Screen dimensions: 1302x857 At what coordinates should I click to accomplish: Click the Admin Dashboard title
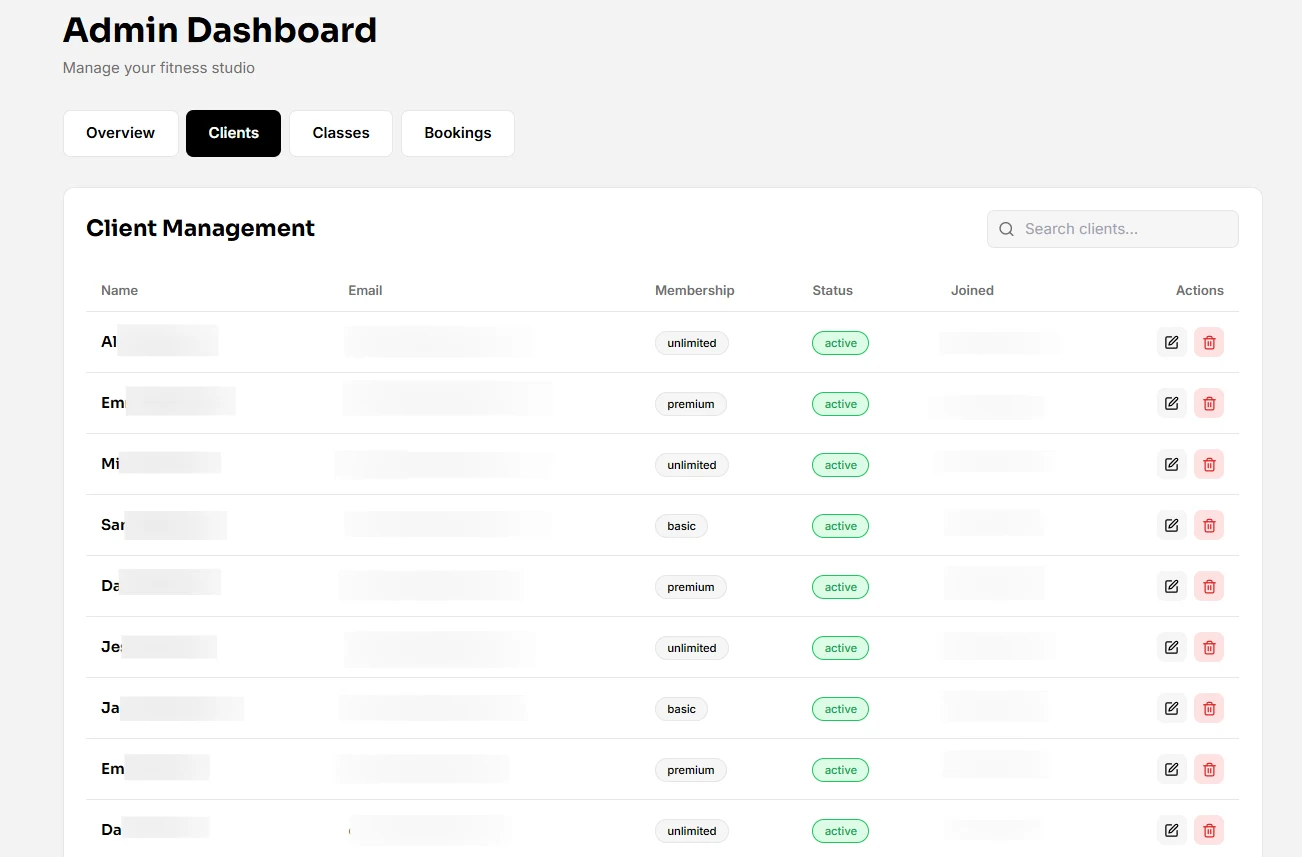(220, 30)
